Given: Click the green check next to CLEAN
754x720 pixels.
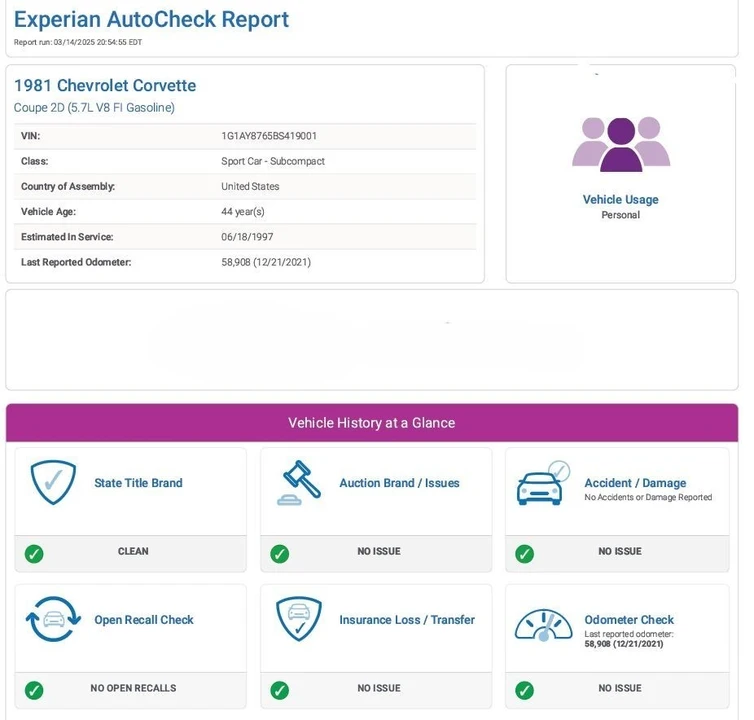Looking at the screenshot, I should tap(34, 554).
